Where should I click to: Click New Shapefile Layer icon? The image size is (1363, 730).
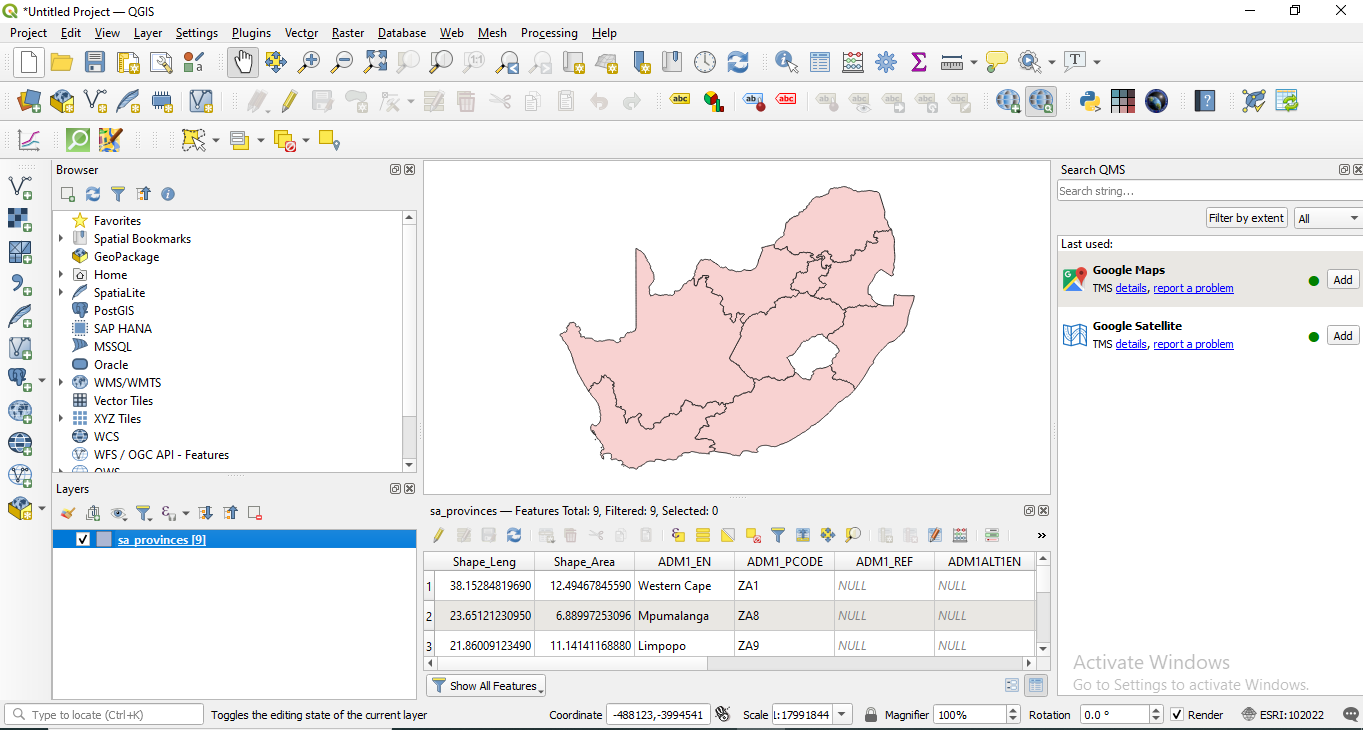click(95, 101)
